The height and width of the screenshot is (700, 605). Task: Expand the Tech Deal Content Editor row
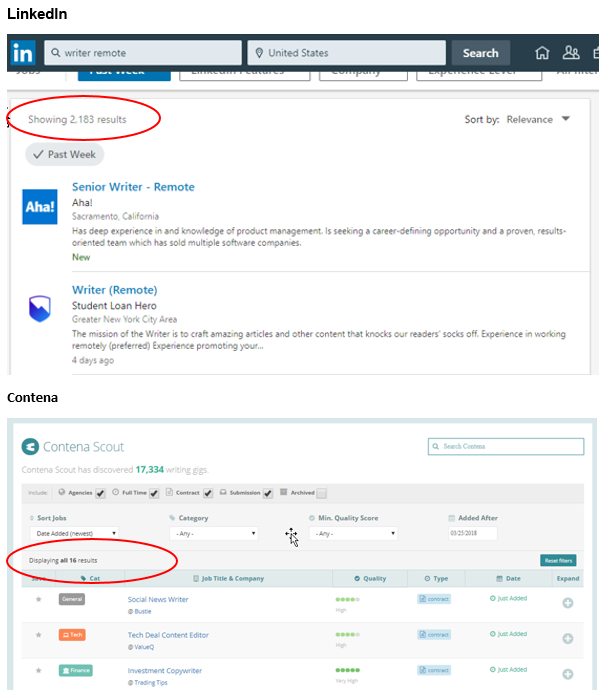tap(567, 638)
